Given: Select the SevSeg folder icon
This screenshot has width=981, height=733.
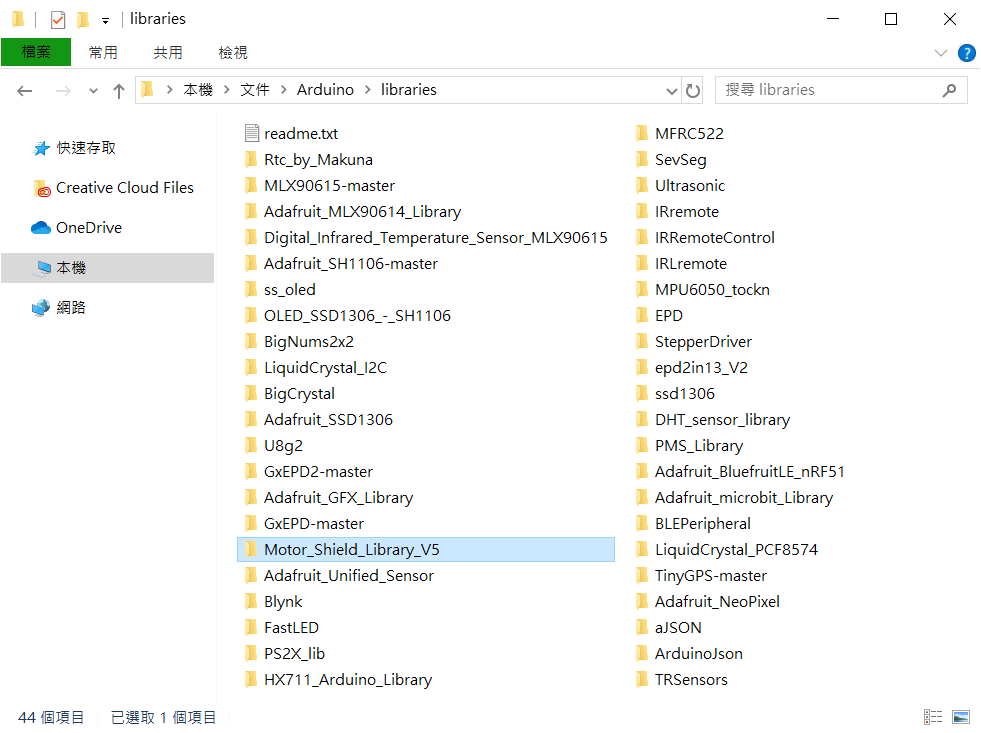Looking at the screenshot, I should (642, 159).
